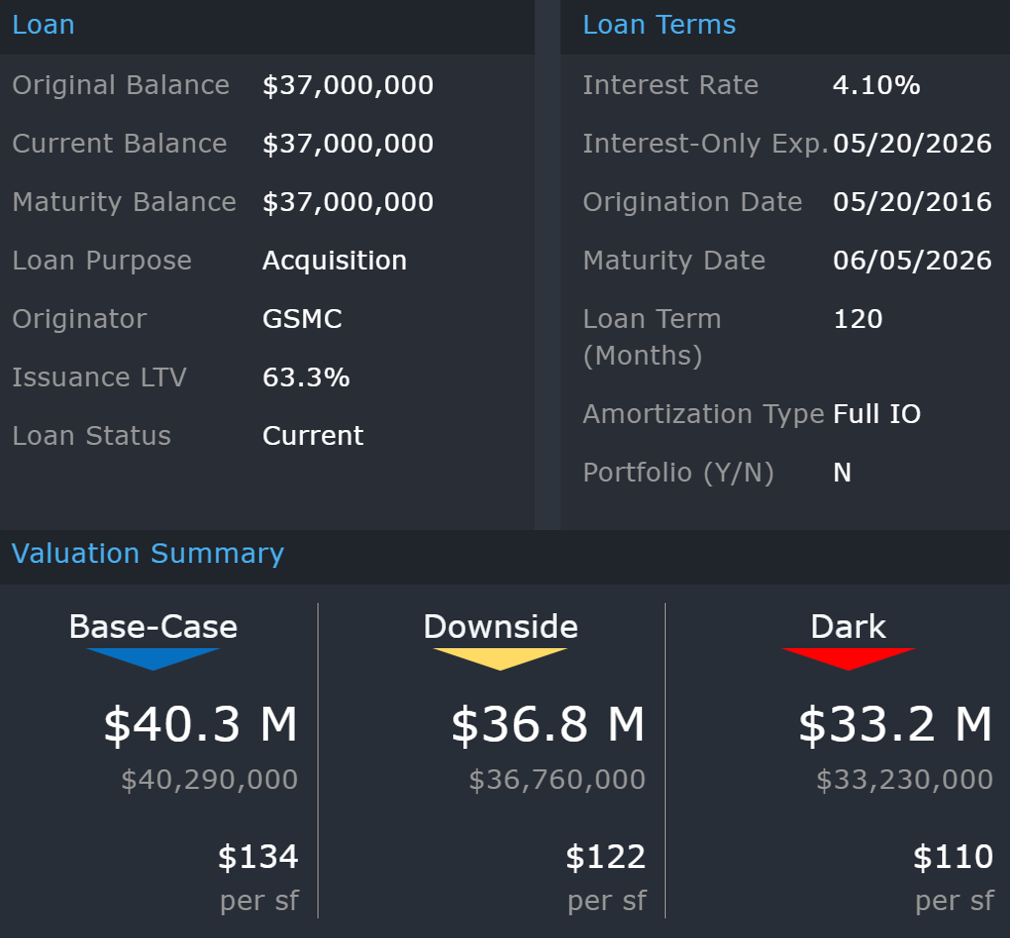Click the Portfolio (Y/N) value N

[x=842, y=473]
